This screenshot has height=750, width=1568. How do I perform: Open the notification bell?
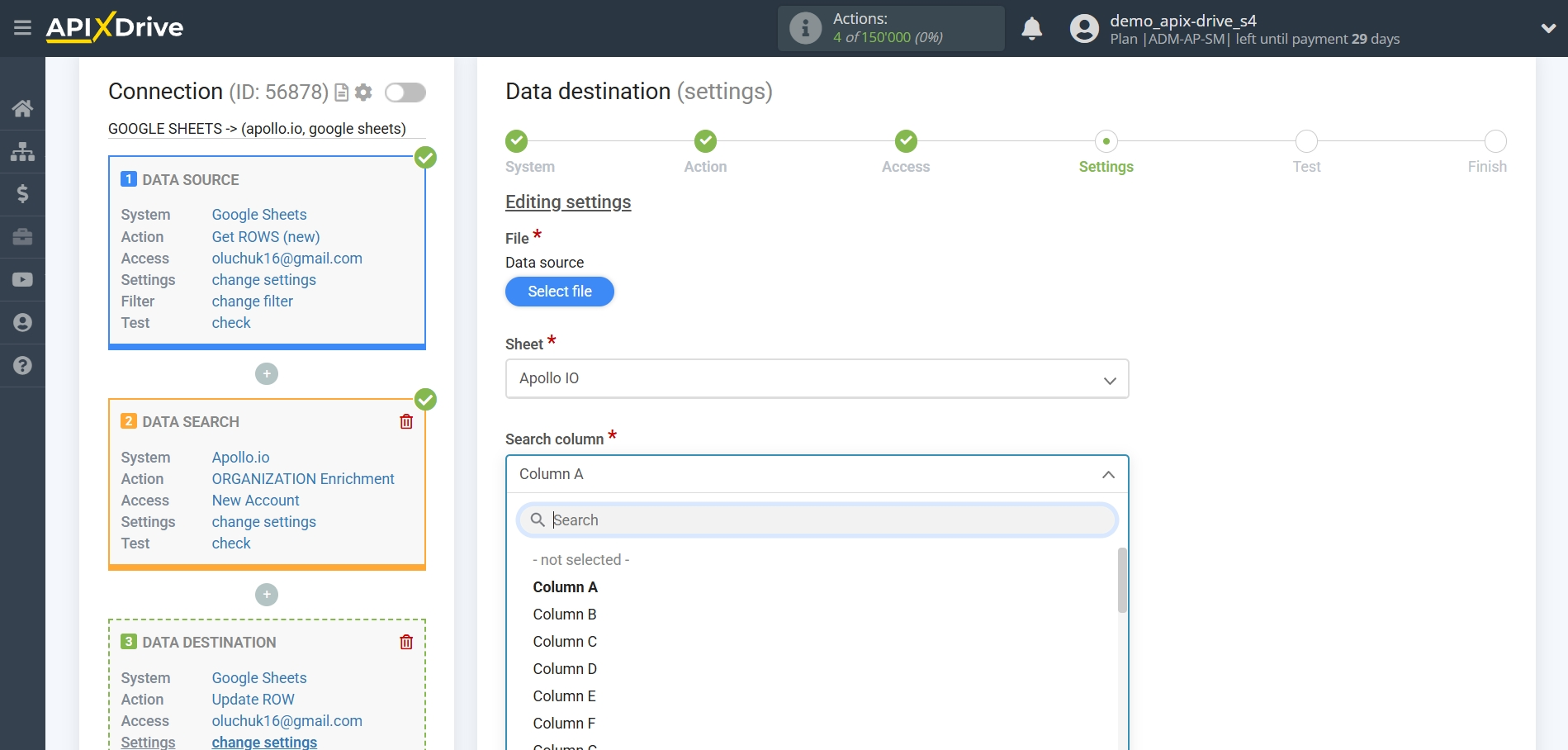pyautogui.click(x=1031, y=28)
